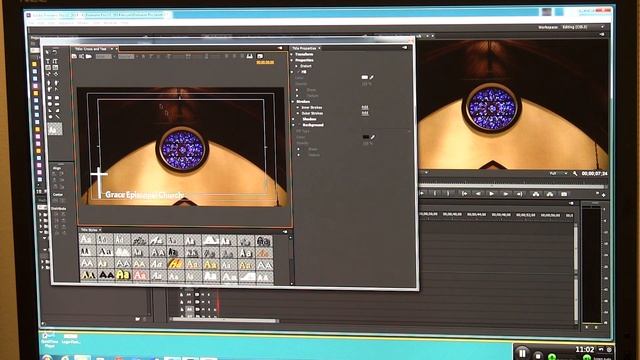Click the Background color swatch
Image resolution: width=640 pixels, height=360 pixels.
coord(365,137)
